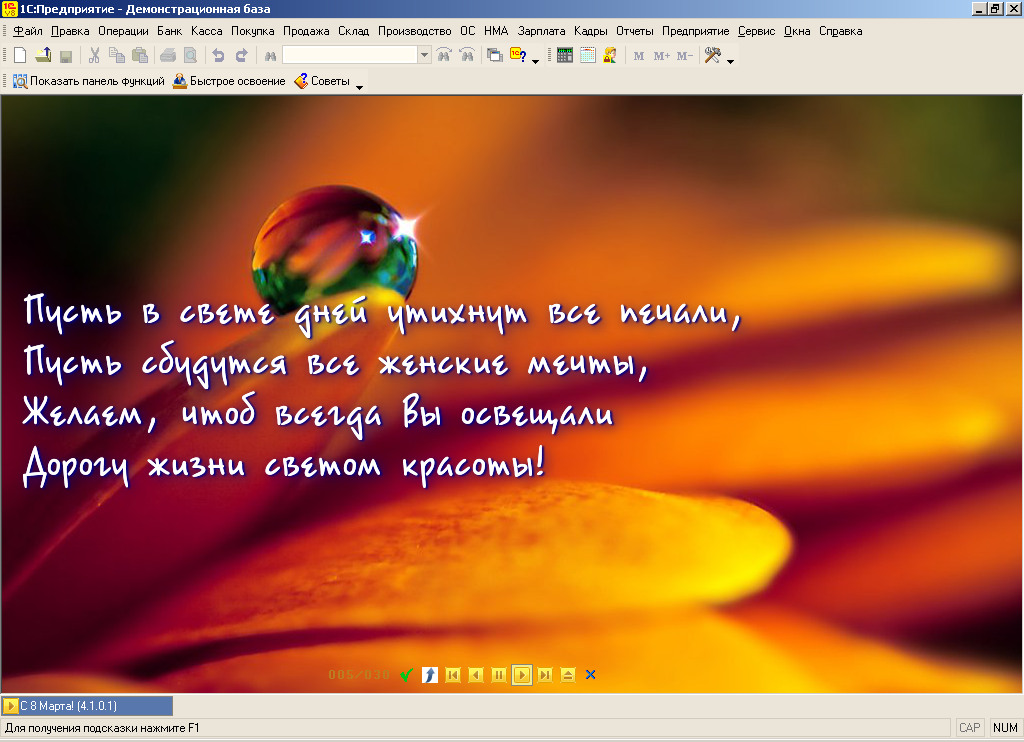
Task: Click the user with lock icon
Action: coord(610,56)
